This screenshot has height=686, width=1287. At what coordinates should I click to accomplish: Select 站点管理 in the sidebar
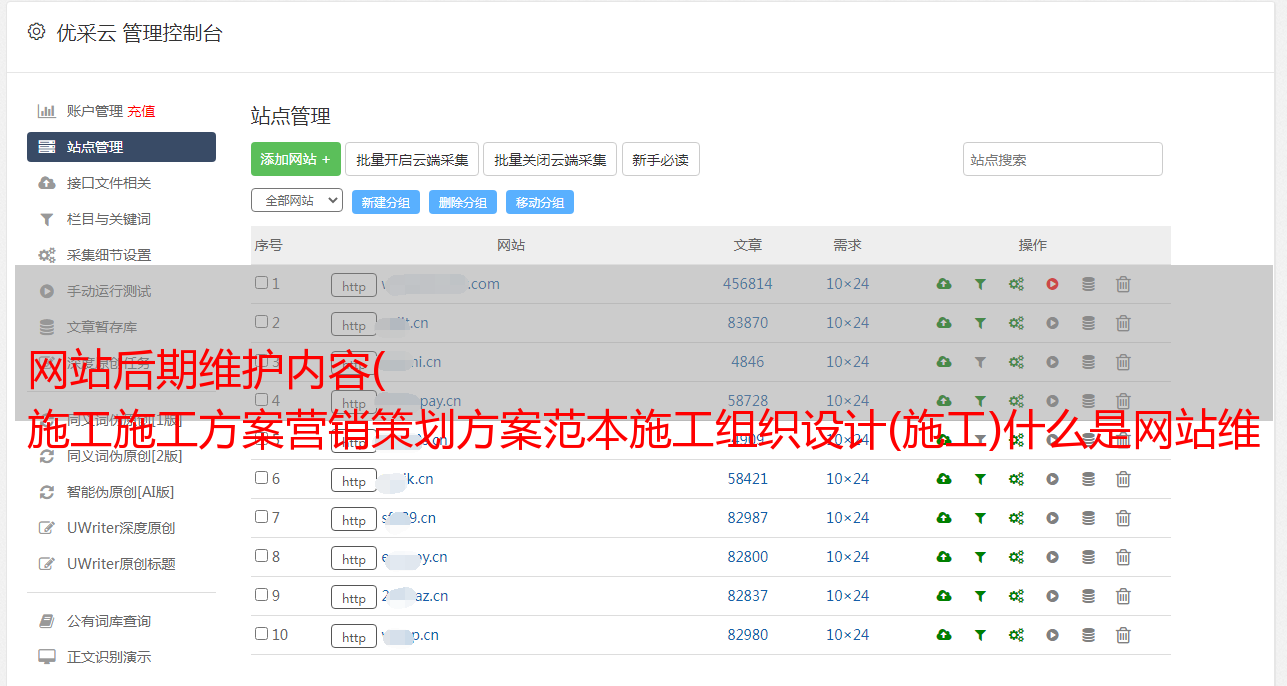pyautogui.click(x=121, y=147)
